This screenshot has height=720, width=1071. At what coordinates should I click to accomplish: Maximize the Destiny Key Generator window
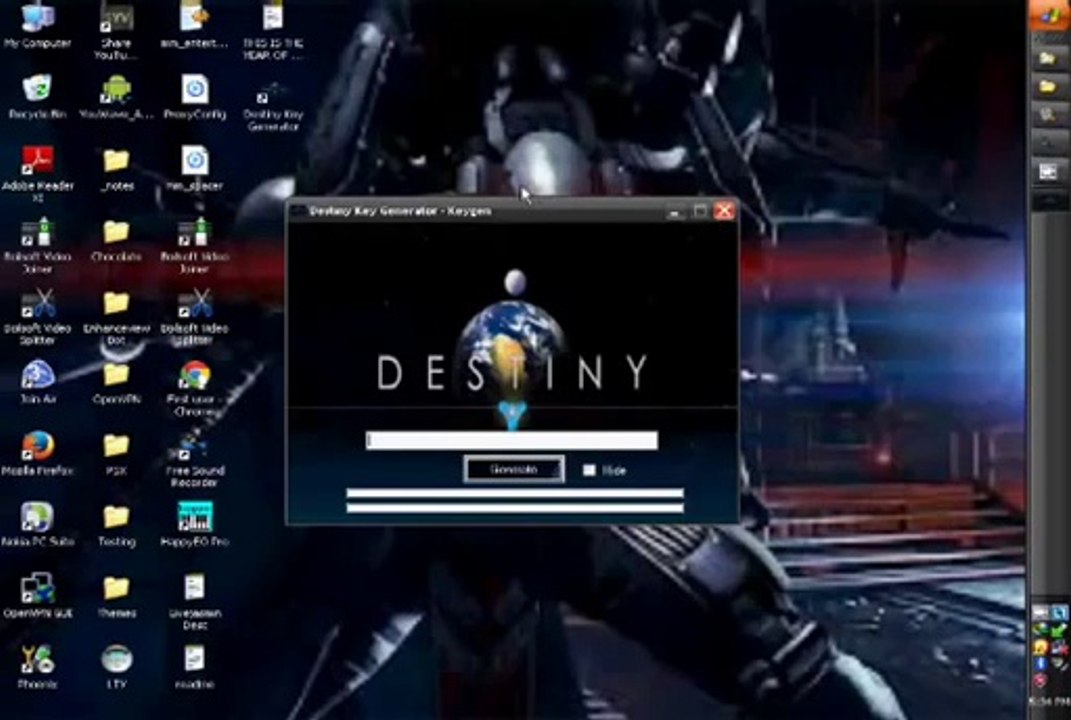coord(699,211)
